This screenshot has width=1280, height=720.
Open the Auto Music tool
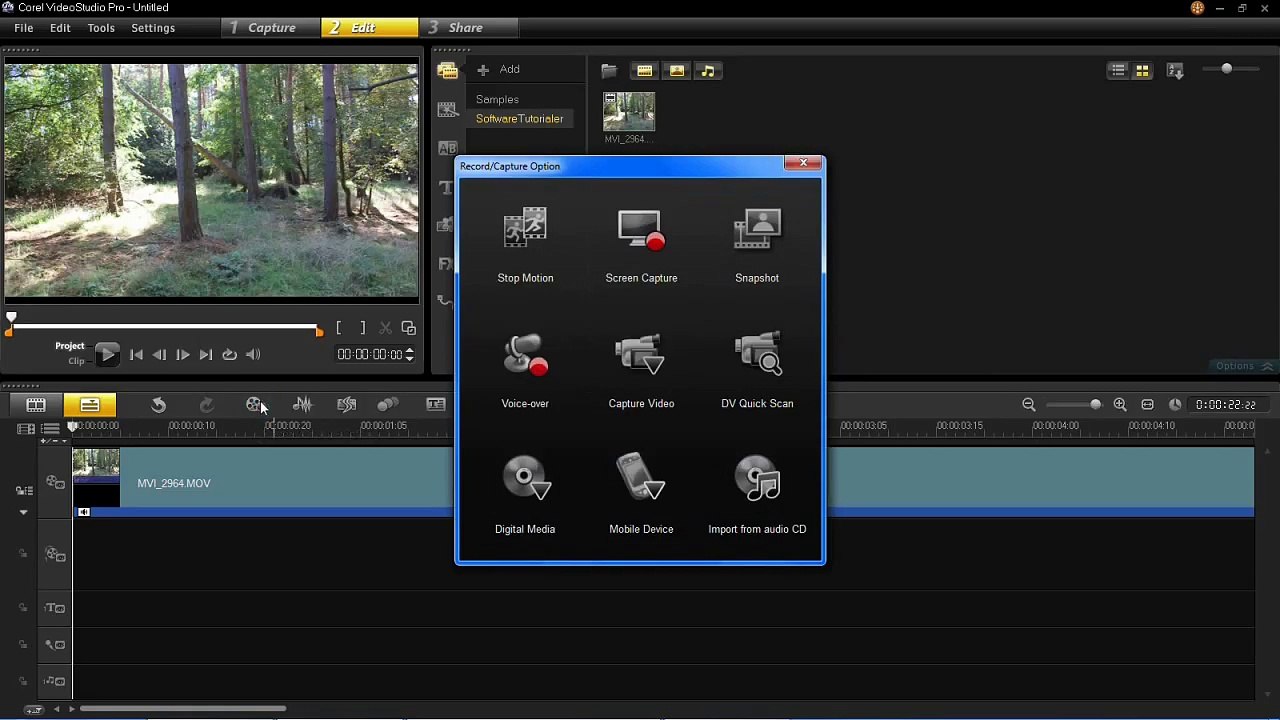click(x=346, y=405)
